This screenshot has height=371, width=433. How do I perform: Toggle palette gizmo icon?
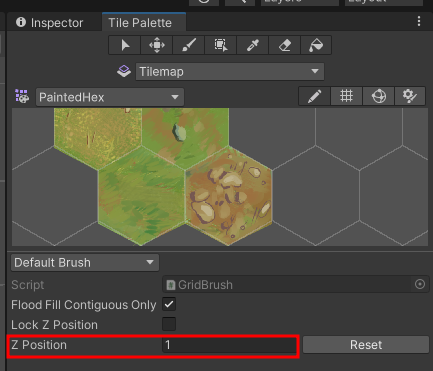point(379,97)
